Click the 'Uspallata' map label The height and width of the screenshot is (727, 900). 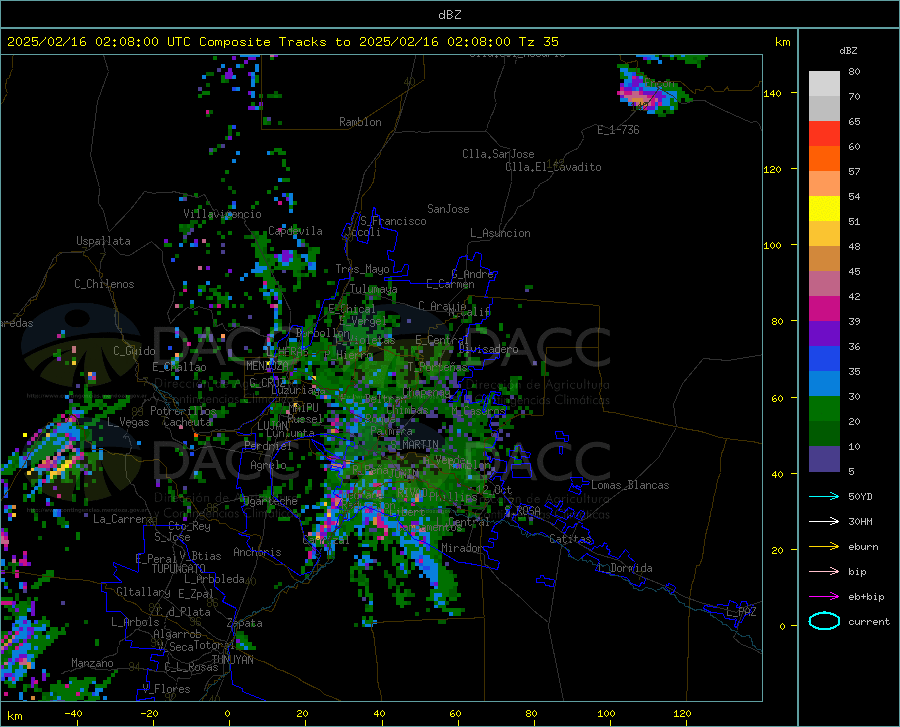click(x=103, y=241)
